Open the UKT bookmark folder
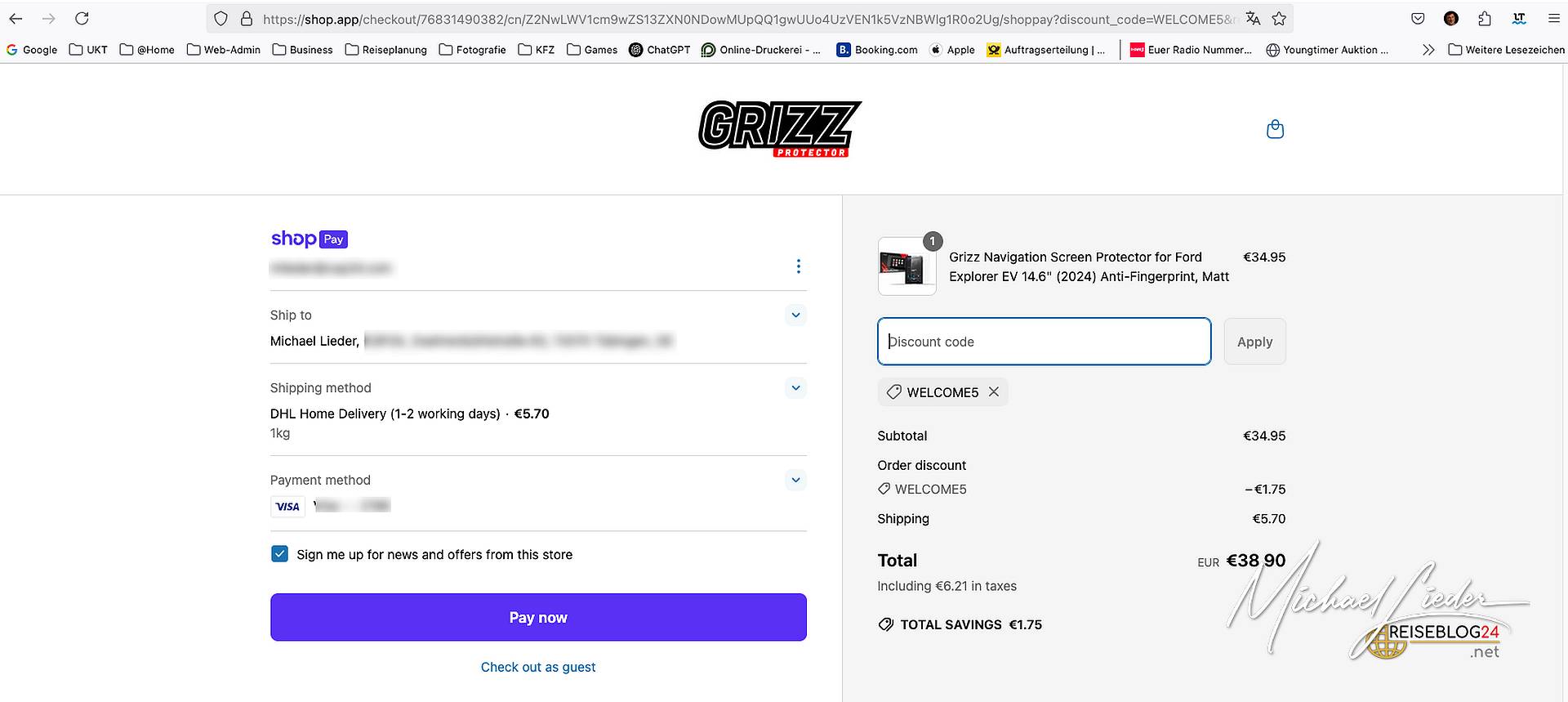This screenshot has height=702, width=1568. [88, 50]
